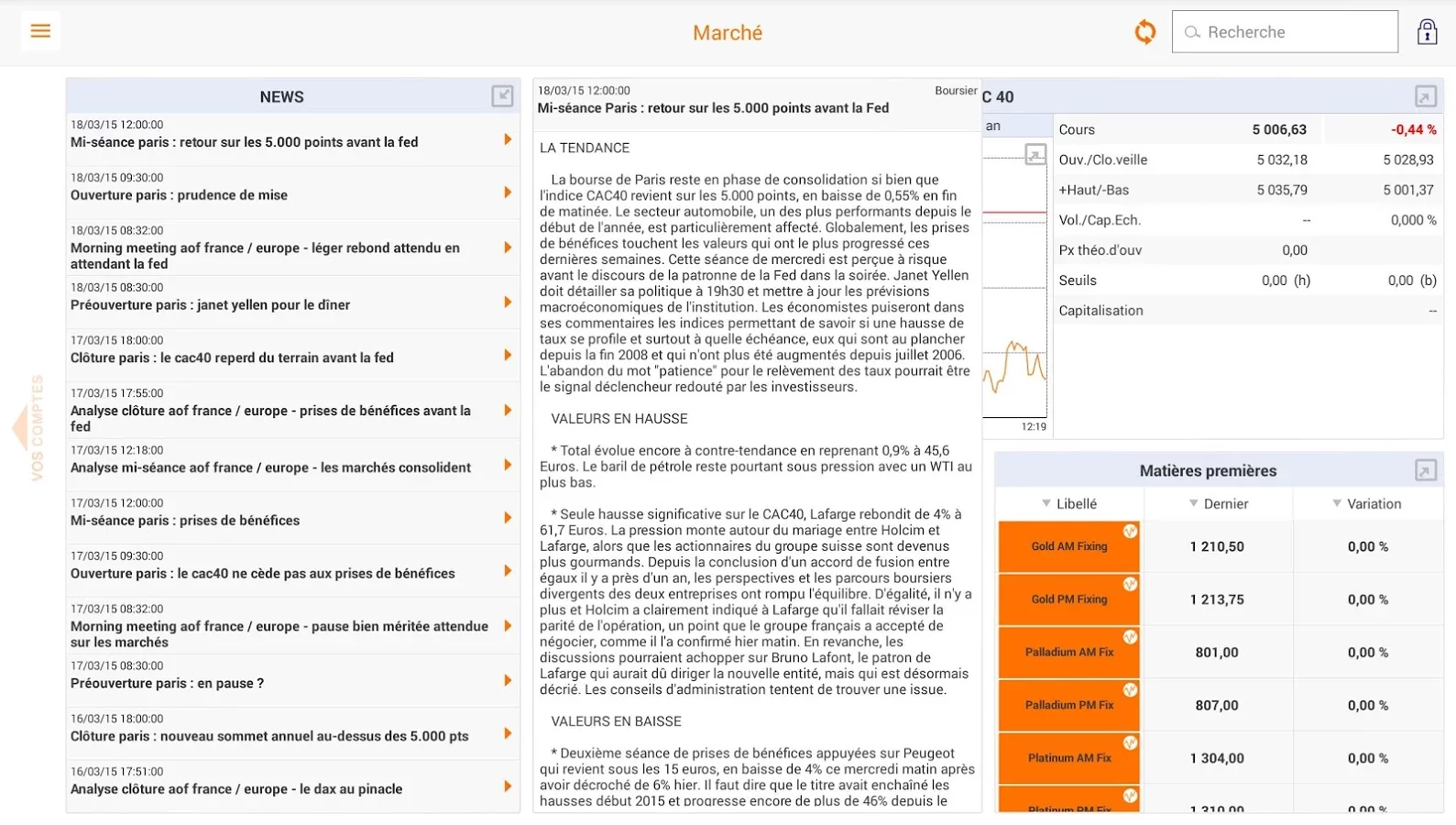Select the Platinum AM Fix tile
This screenshot has height=825, width=1456.
[x=1069, y=758]
